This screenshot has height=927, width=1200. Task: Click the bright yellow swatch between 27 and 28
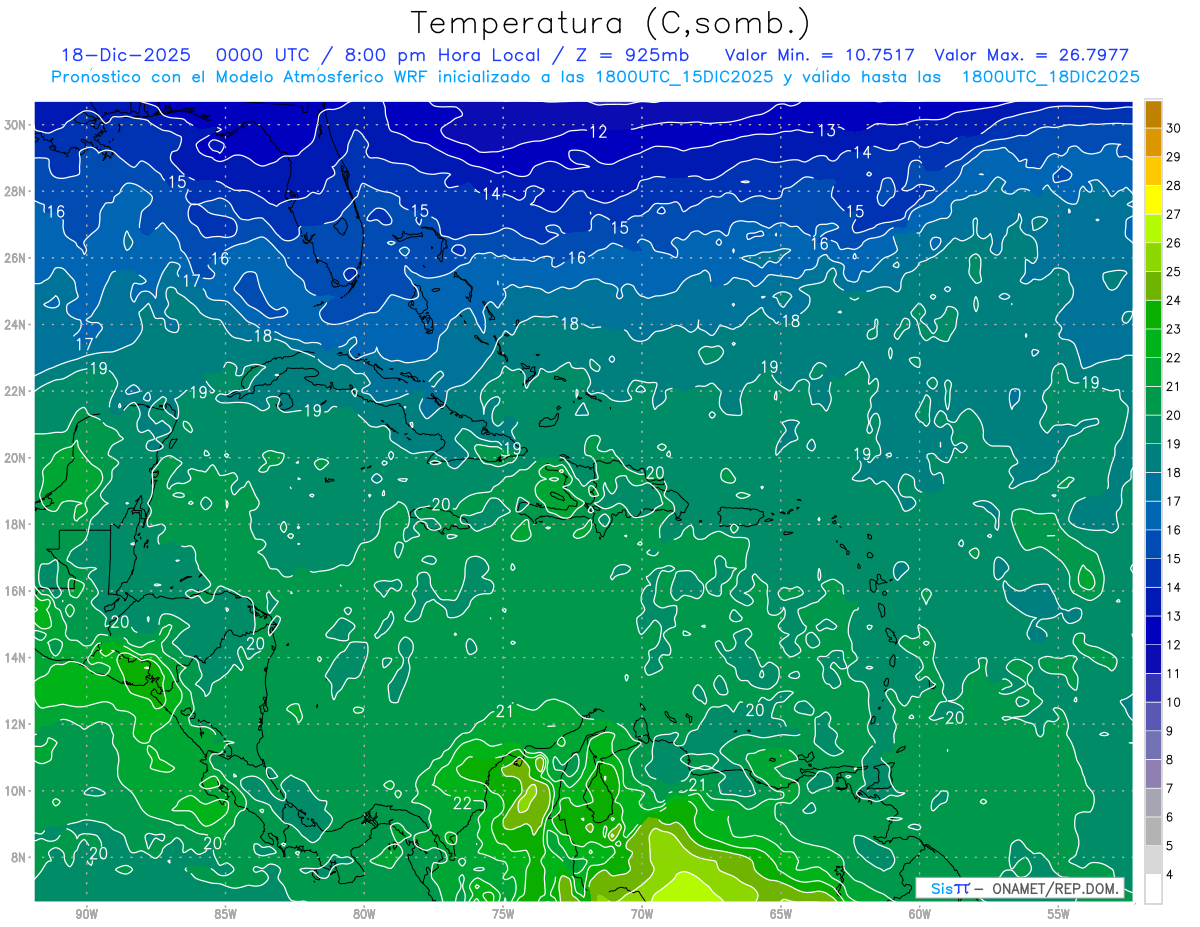[1154, 200]
